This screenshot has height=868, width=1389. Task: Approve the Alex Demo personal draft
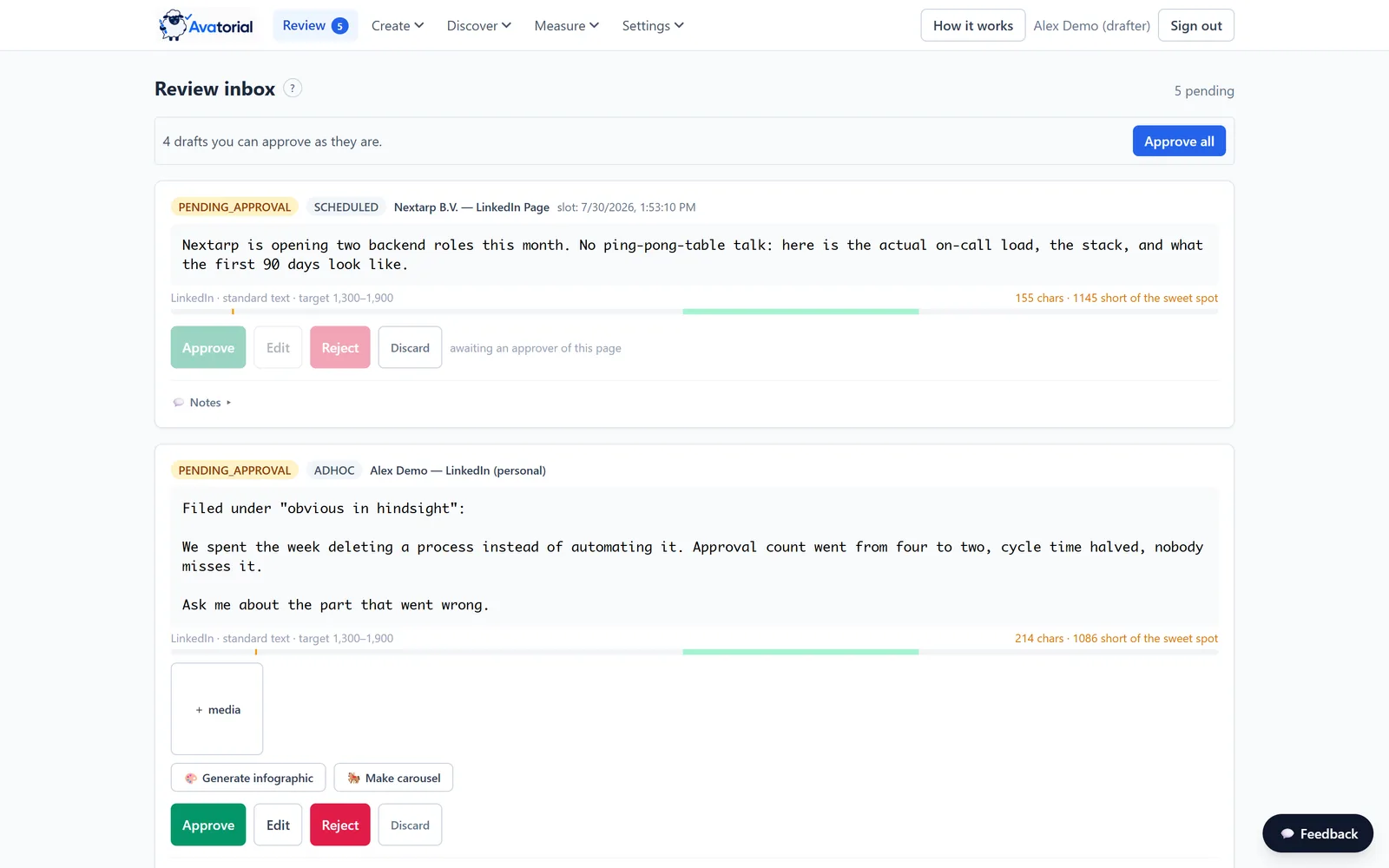pos(208,825)
